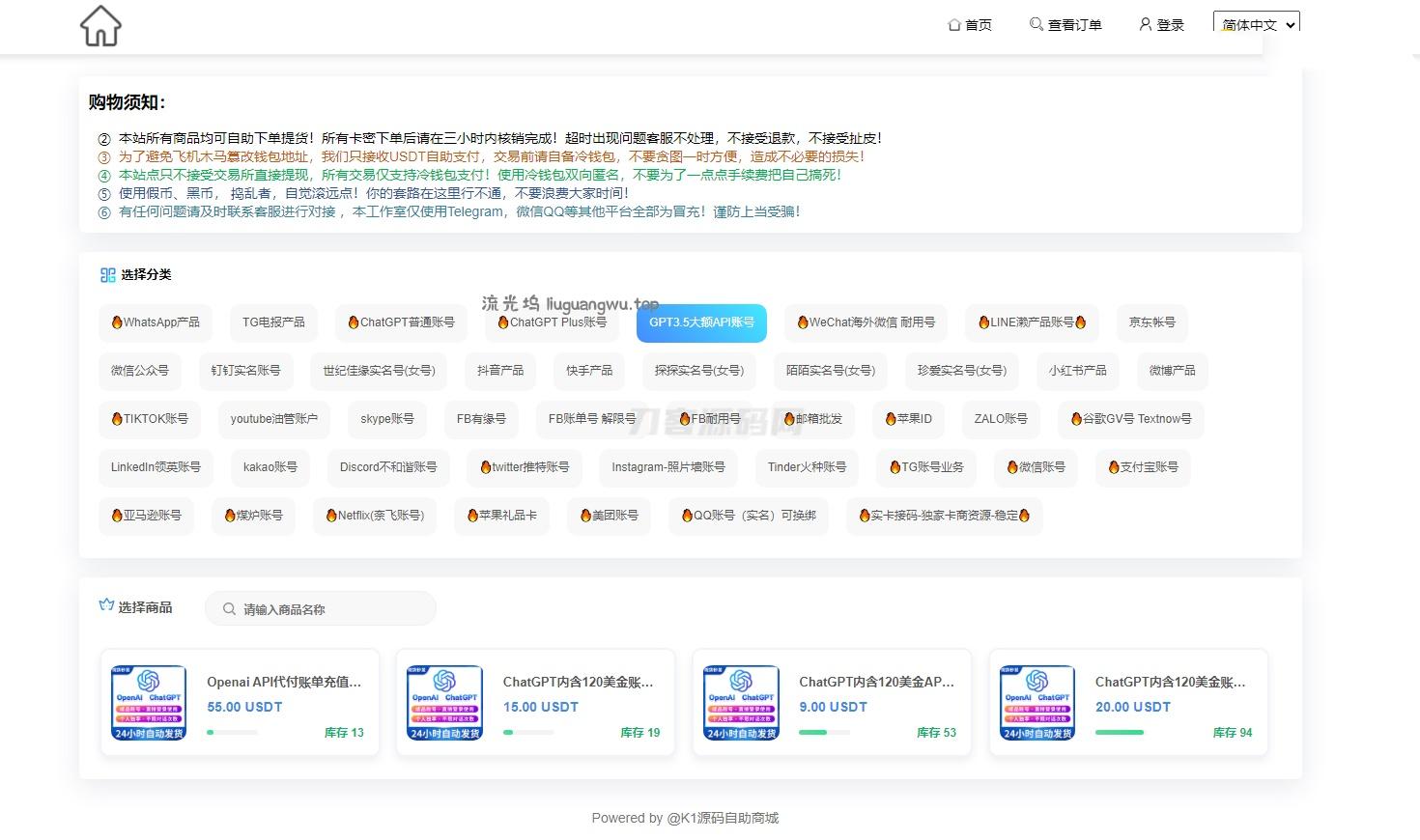The width and height of the screenshot is (1420, 840).
Task: Open the 简体中文 language dropdown
Action: click(x=1255, y=23)
